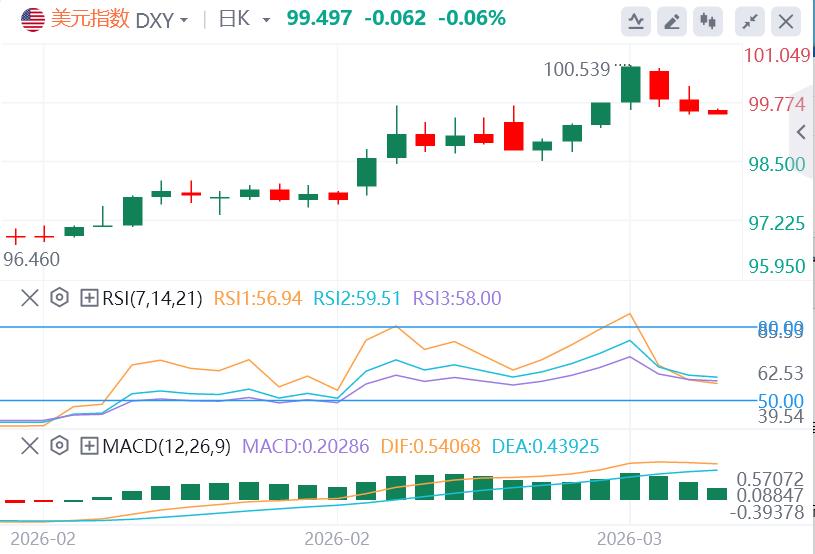Click the MACD 0.08847 axis label
The height and width of the screenshot is (554, 815).
pyautogui.click(x=770, y=495)
